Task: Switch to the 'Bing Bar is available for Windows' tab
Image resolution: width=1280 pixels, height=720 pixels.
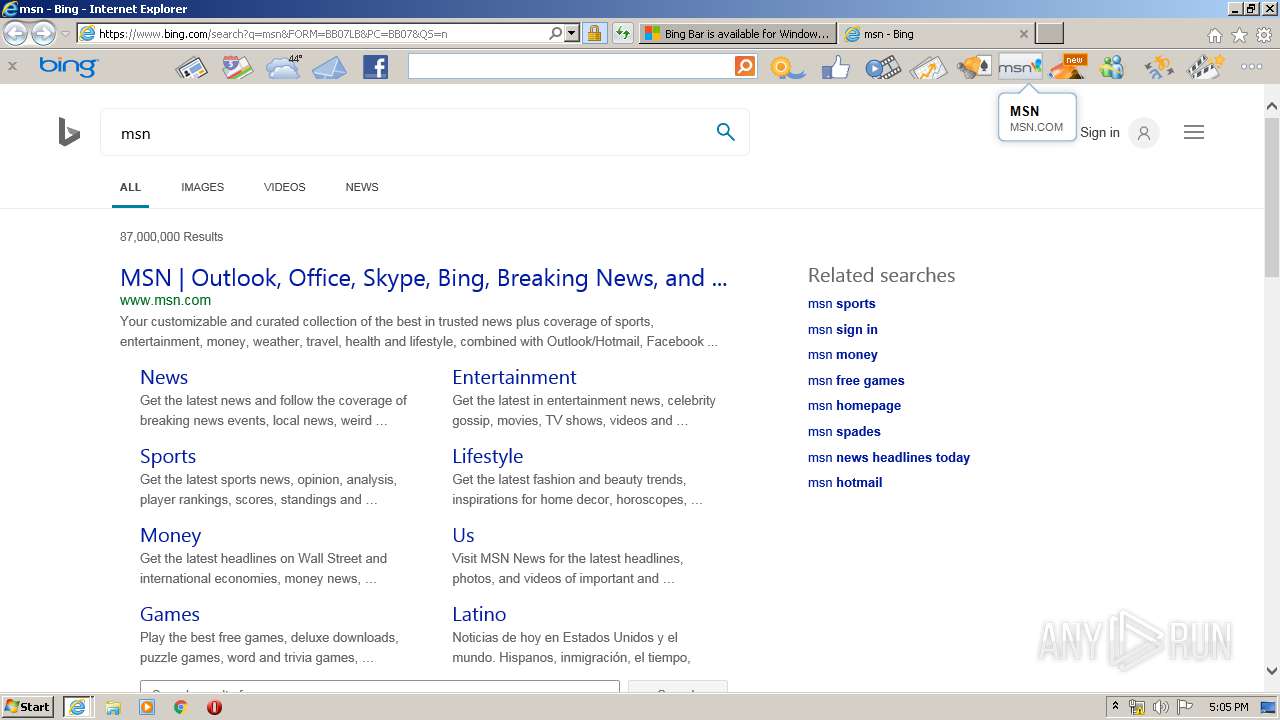Action: click(x=736, y=34)
